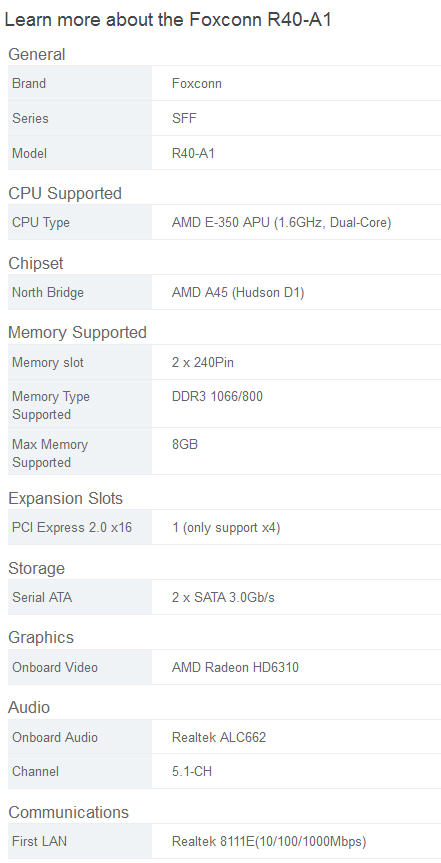Select the PCI Express 2.0 x16 label
Screen dimensions: 441x863
pyautogui.click(x=72, y=527)
